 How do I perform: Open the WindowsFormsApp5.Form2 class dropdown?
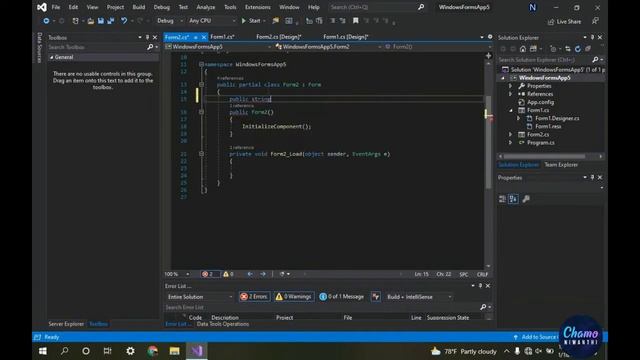coord(328,47)
